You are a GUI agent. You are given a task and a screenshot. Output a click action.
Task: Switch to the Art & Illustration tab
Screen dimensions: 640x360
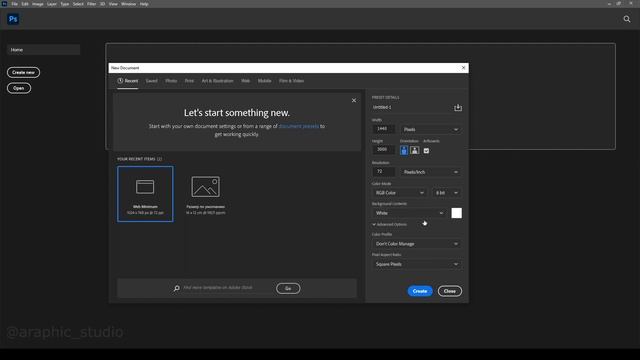[x=218, y=81]
